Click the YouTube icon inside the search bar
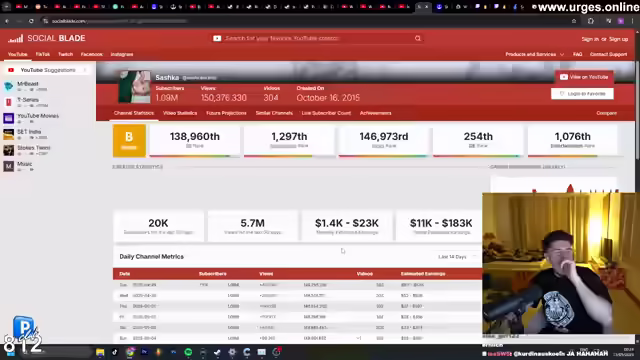 point(217,38)
